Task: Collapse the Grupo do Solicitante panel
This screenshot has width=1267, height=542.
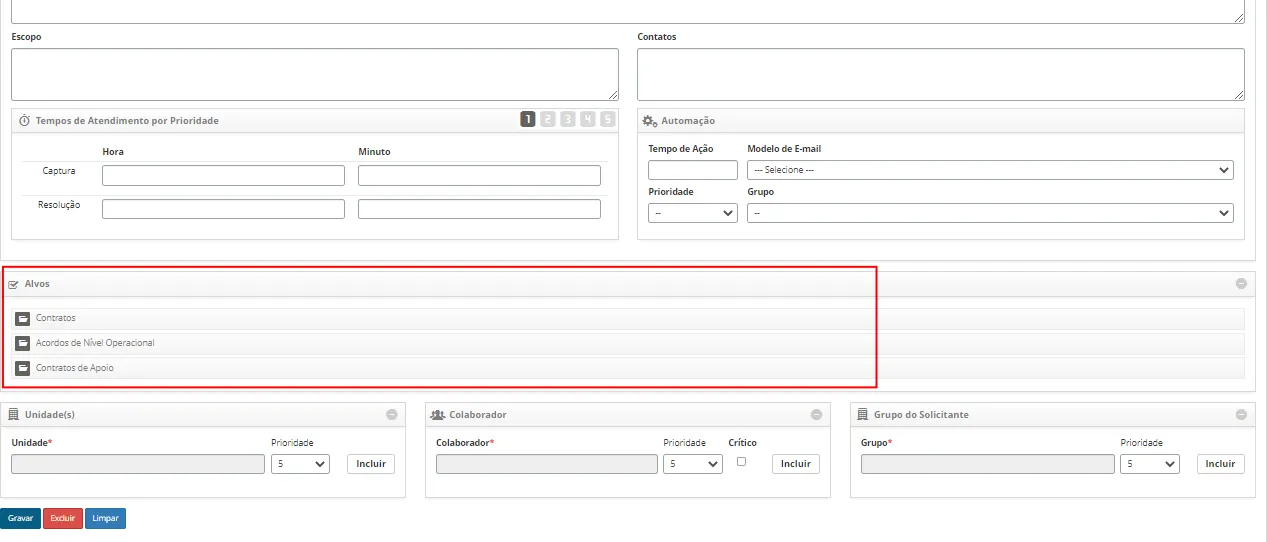Action: click(x=1241, y=415)
